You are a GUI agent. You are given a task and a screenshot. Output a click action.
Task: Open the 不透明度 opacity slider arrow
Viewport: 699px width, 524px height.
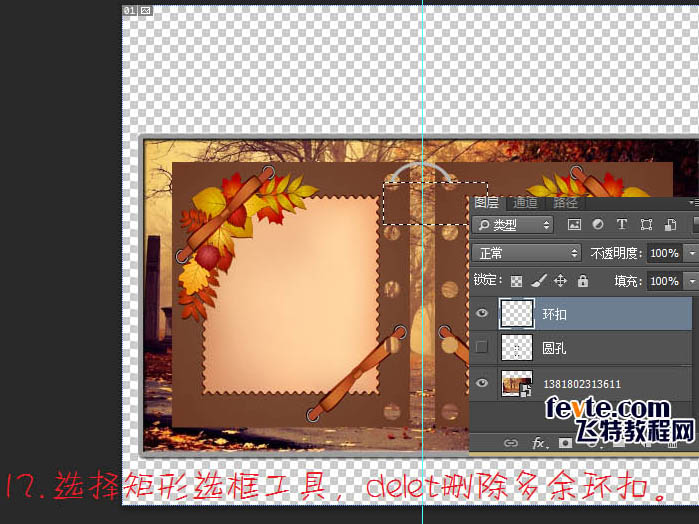pyautogui.click(x=692, y=253)
